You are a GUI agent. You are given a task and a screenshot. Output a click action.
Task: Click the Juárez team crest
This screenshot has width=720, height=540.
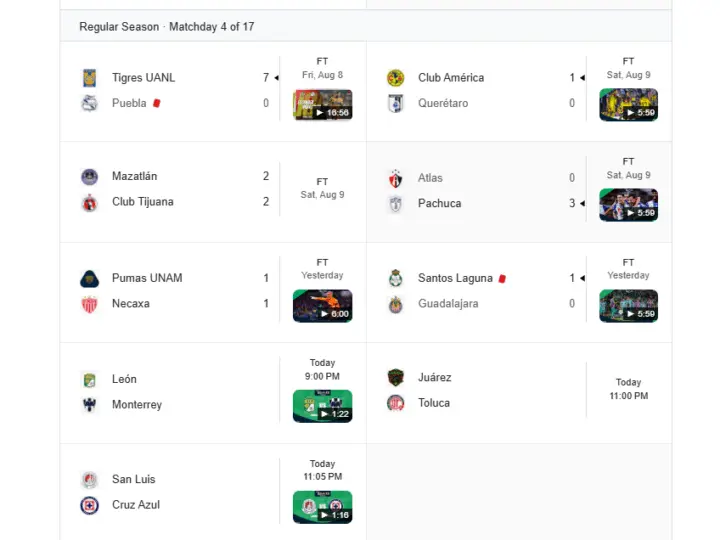(x=395, y=377)
